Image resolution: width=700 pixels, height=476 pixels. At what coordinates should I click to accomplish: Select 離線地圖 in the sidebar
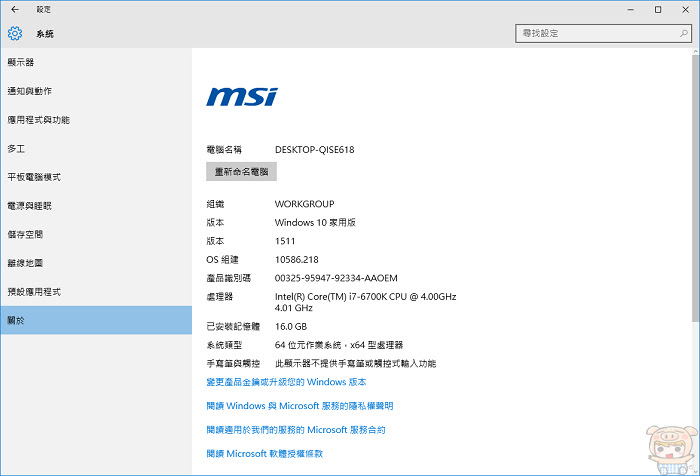coord(96,263)
